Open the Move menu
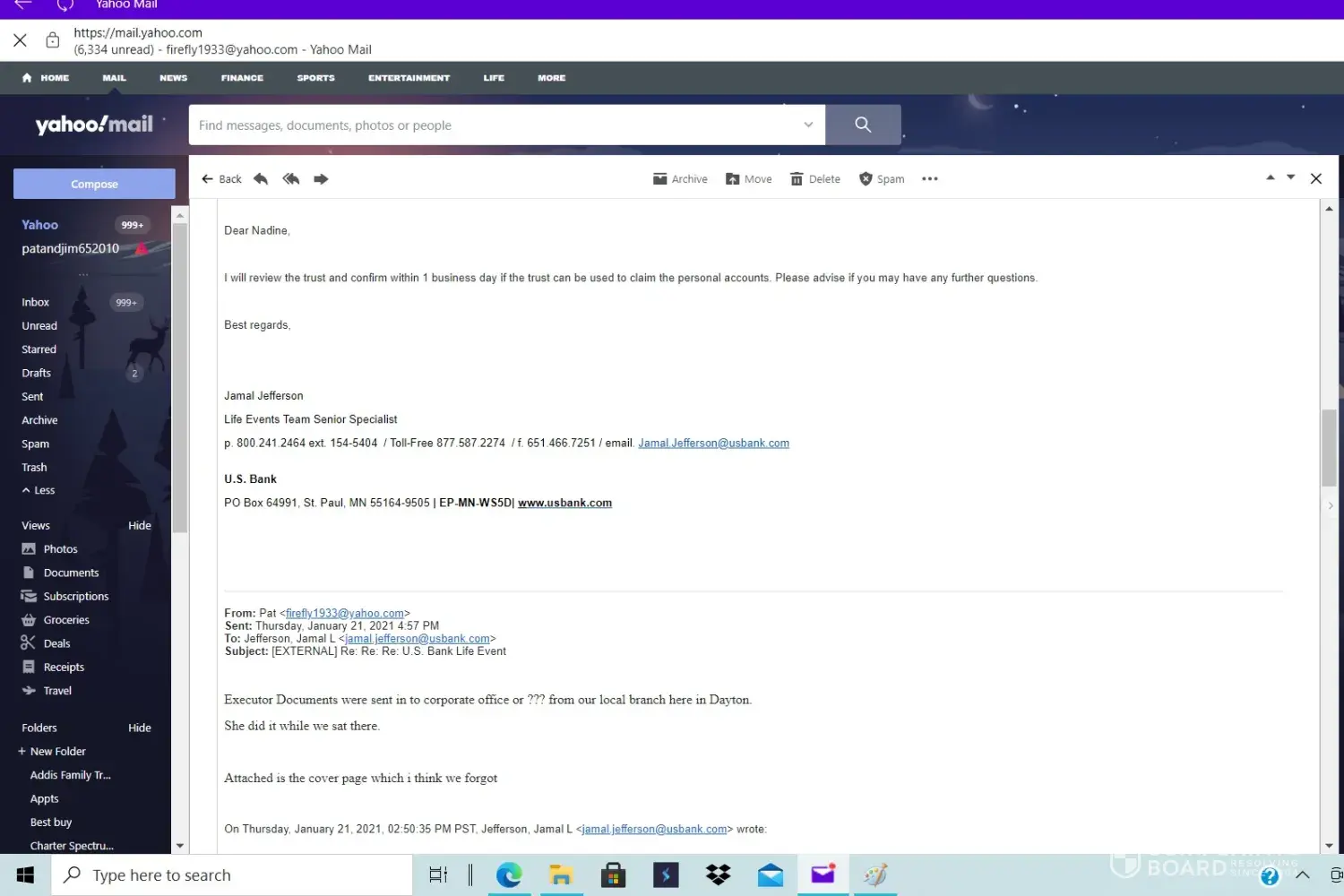Viewport: 1344px width, 896px height. pos(748,179)
